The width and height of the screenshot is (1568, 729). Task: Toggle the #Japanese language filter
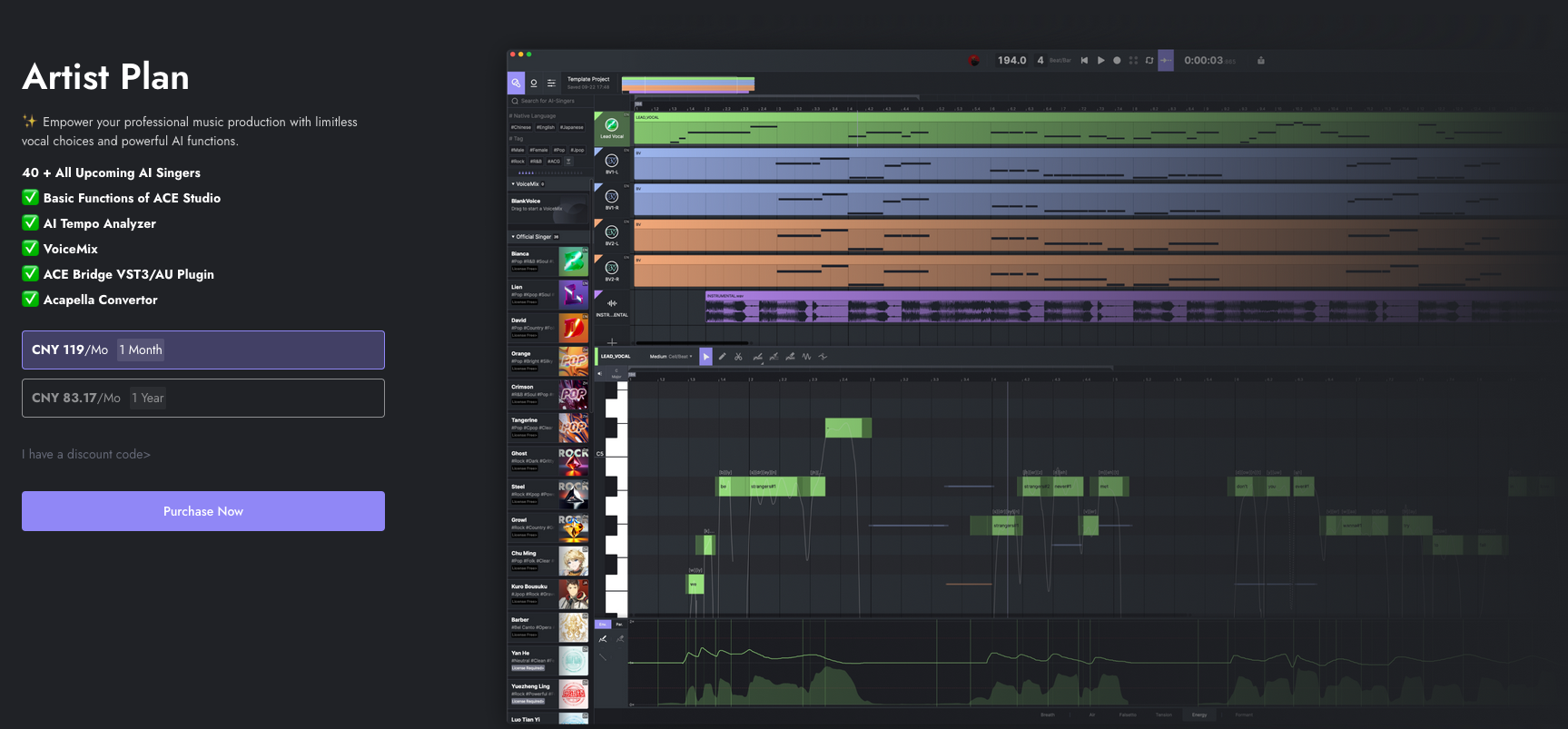[x=572, y=127]
